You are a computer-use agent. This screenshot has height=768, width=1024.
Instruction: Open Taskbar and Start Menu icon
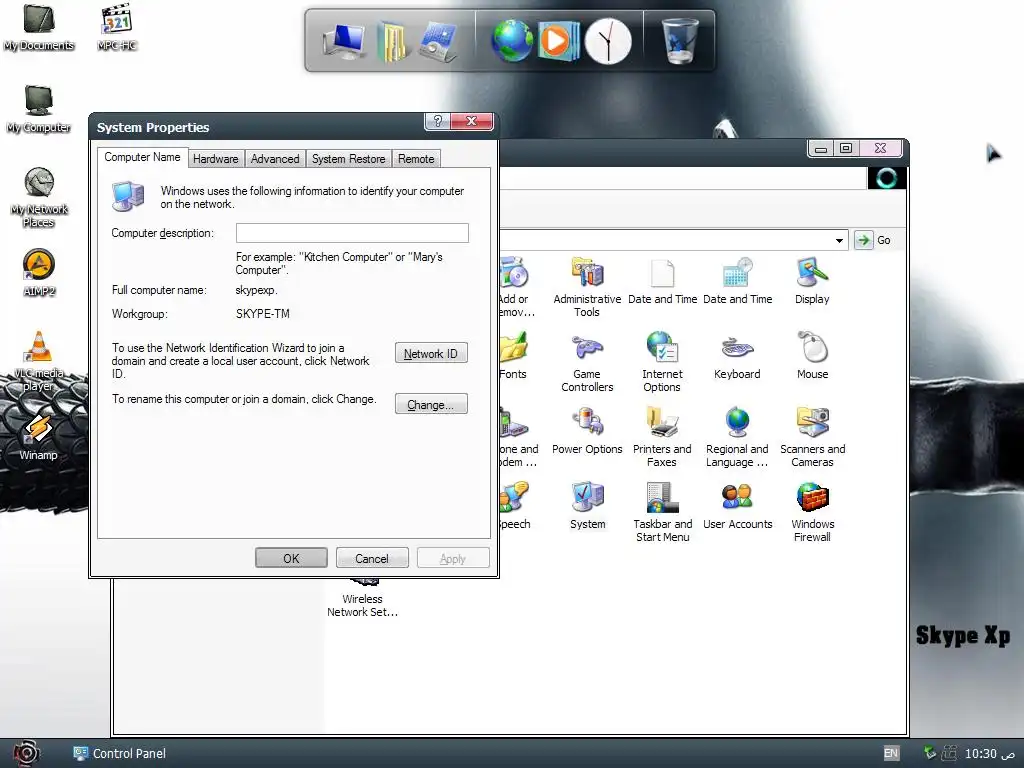click(x=662, y=512)
